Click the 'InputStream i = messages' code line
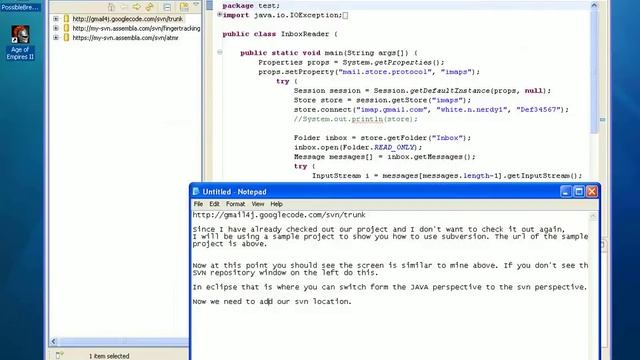 pyautogui.click(x=447, y=176)
